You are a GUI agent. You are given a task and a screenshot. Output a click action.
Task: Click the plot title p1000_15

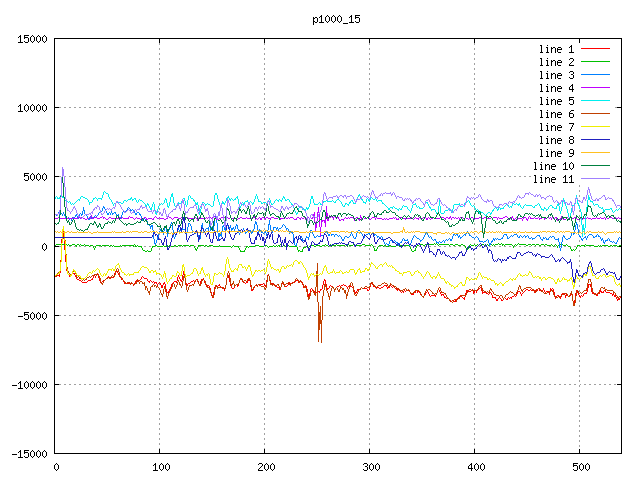pyautogui.click(x=335, y=19)
